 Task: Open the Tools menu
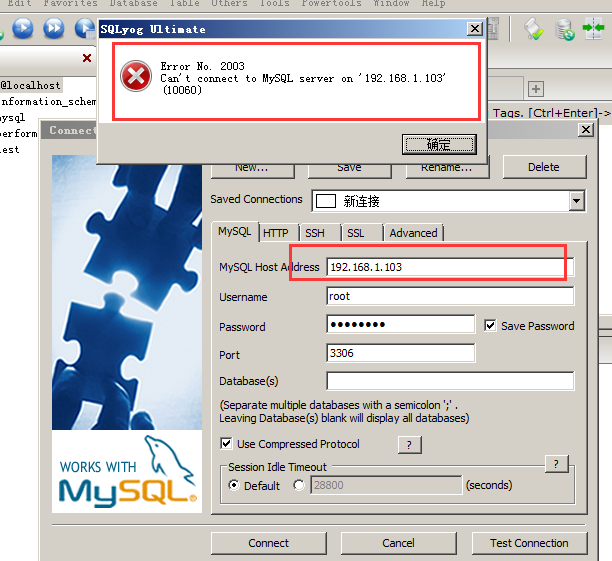(x=275, y=3)
